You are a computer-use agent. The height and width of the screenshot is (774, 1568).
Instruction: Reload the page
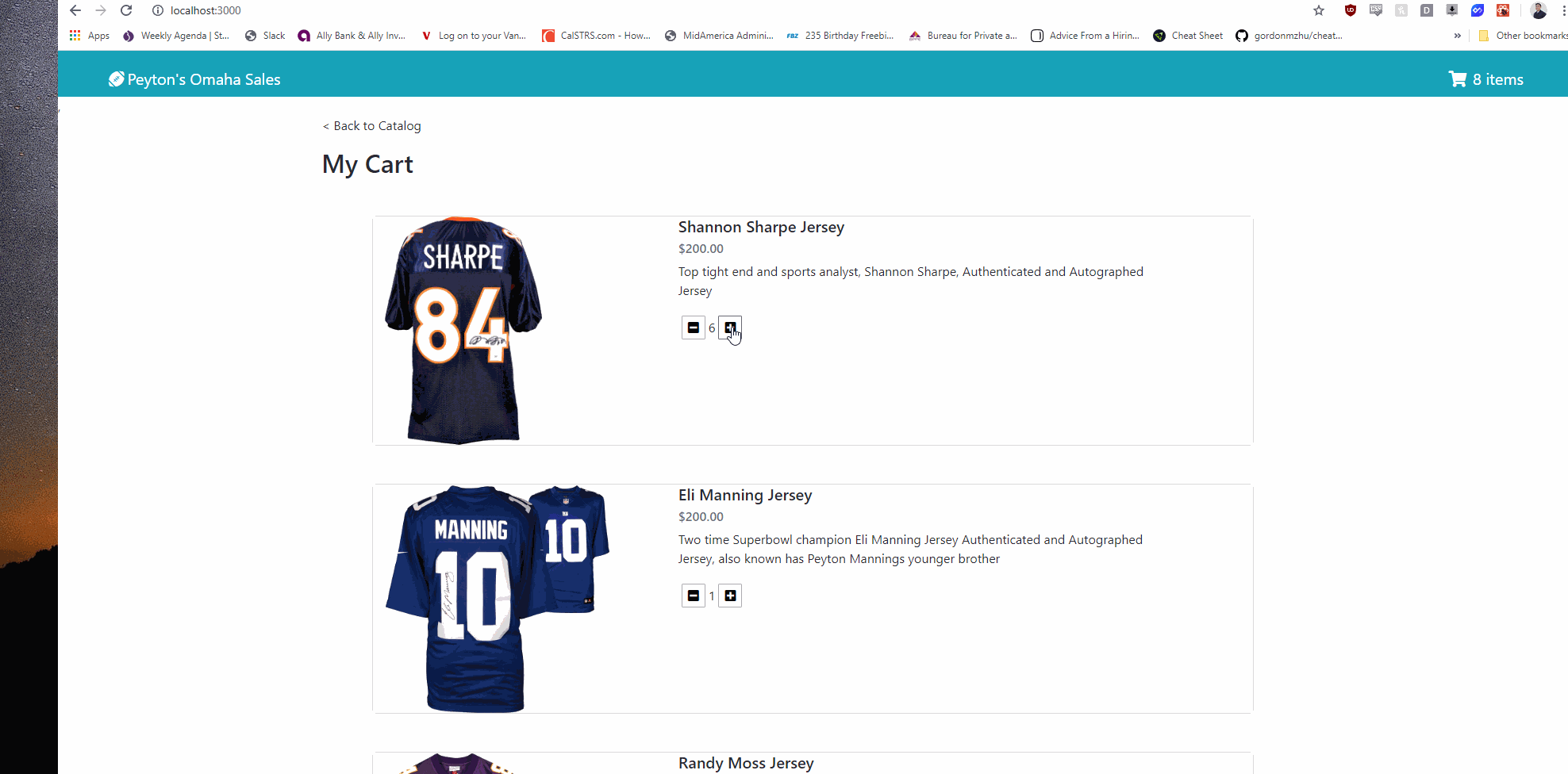[x=126, y=10]
